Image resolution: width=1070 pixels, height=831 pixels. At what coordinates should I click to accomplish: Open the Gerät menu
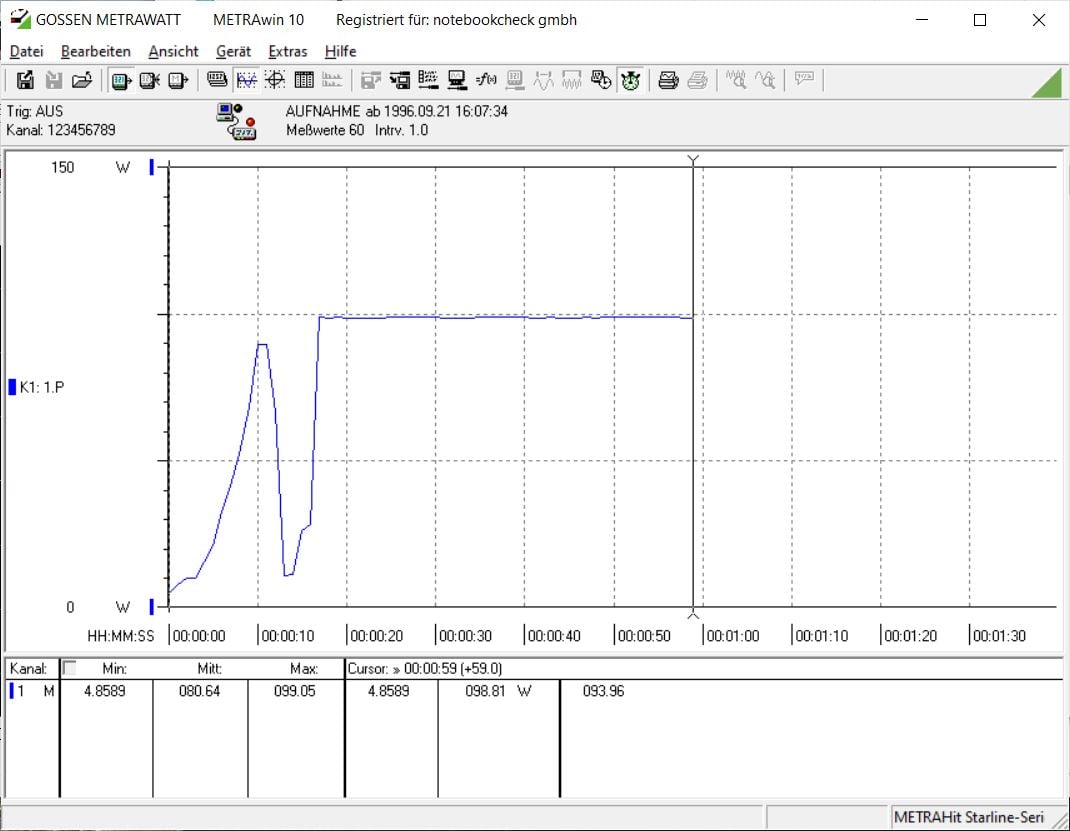pyautogui.click(x=233, y=51)
